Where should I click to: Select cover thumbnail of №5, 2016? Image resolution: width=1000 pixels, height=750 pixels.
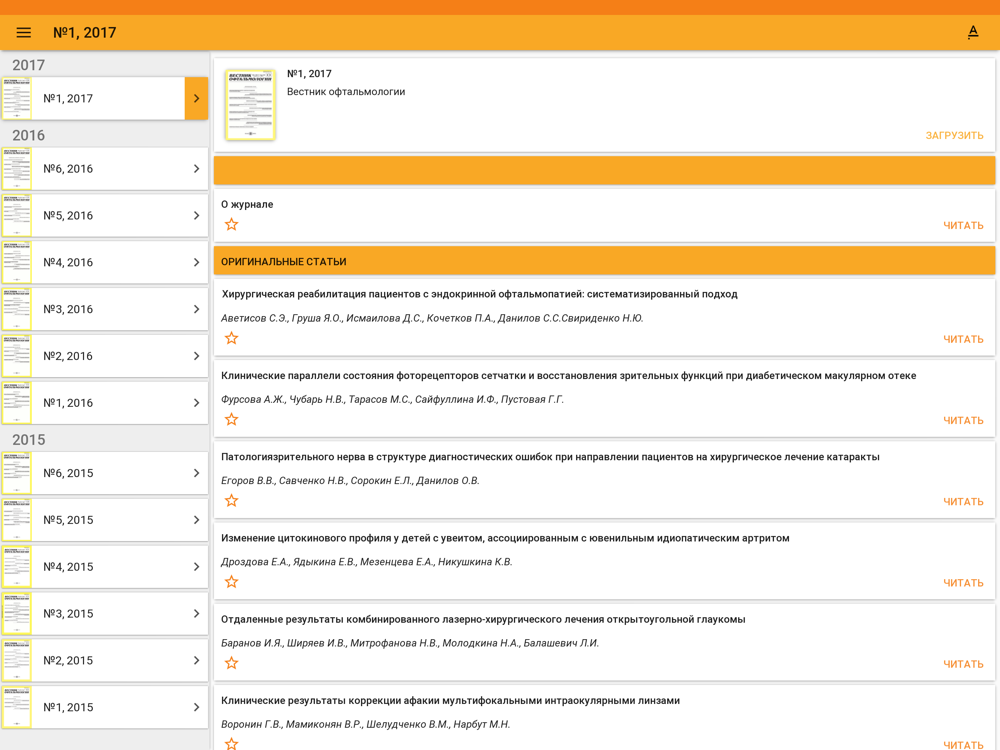click(x=17, y=216)
